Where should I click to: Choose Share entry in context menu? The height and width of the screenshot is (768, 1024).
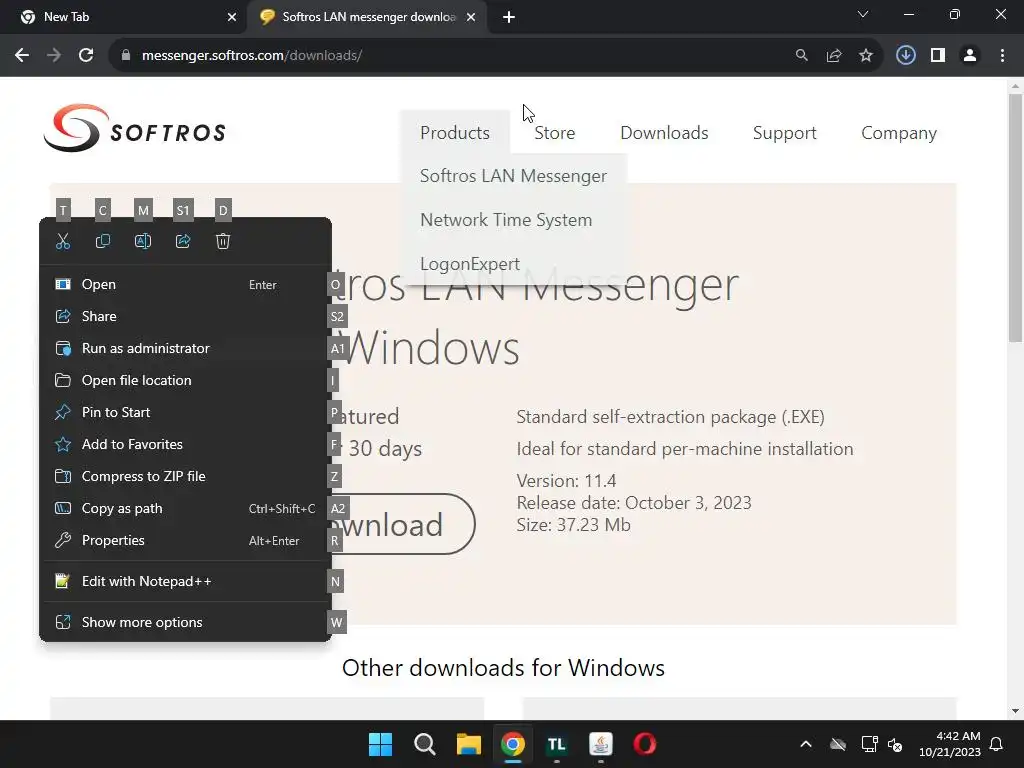185,317
